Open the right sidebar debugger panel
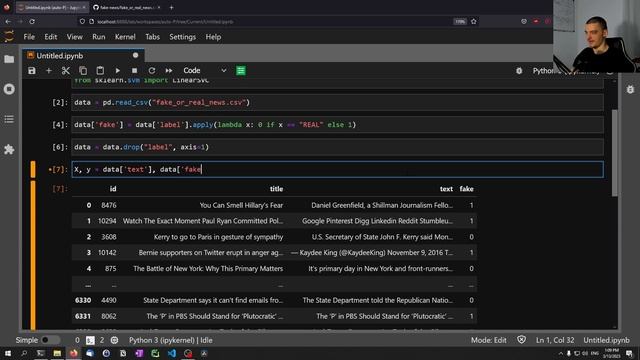Screen dimensions: 640x360 tap(630, 89)
